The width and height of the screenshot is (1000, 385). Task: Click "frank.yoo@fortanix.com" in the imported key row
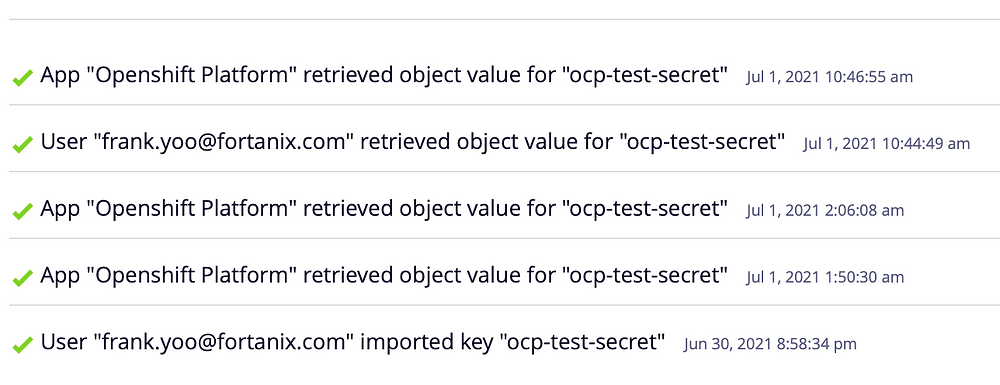(224, 342)
